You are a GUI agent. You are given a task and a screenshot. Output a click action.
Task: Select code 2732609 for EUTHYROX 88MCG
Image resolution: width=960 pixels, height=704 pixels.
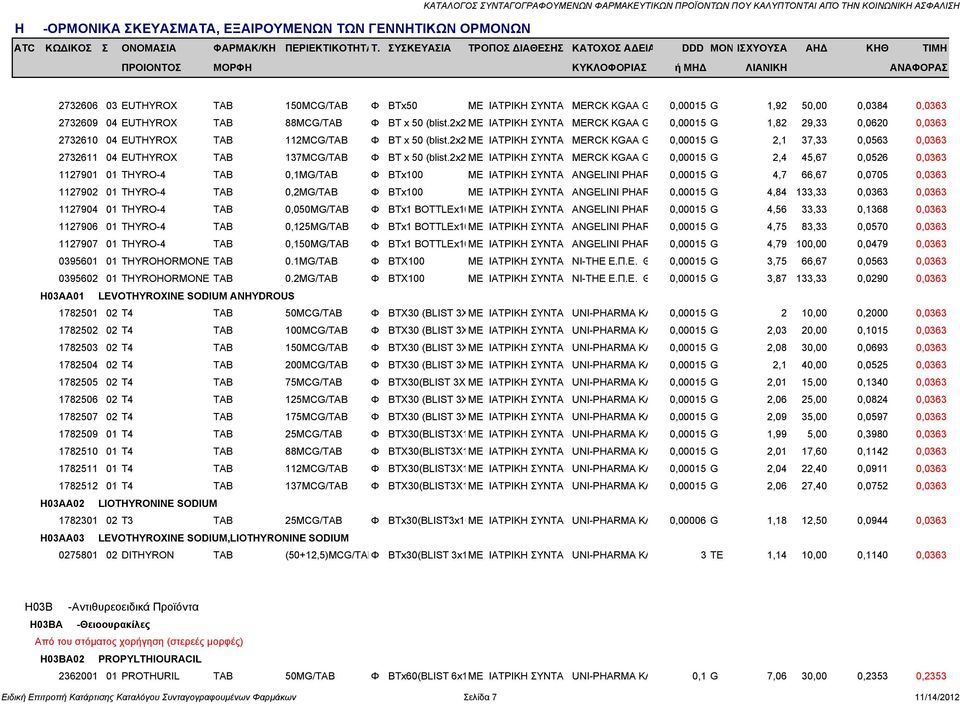[x=78, y=123]
